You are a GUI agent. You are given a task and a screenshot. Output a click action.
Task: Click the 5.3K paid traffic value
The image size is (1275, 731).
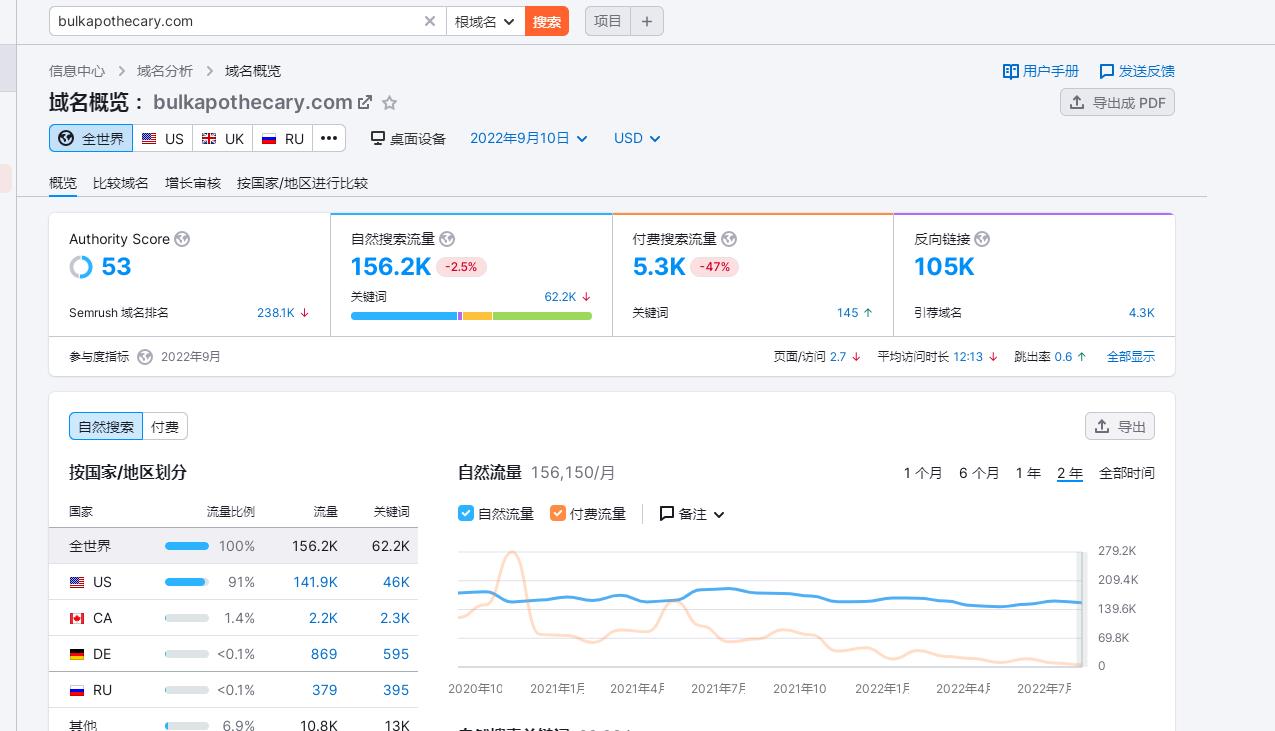659,267
